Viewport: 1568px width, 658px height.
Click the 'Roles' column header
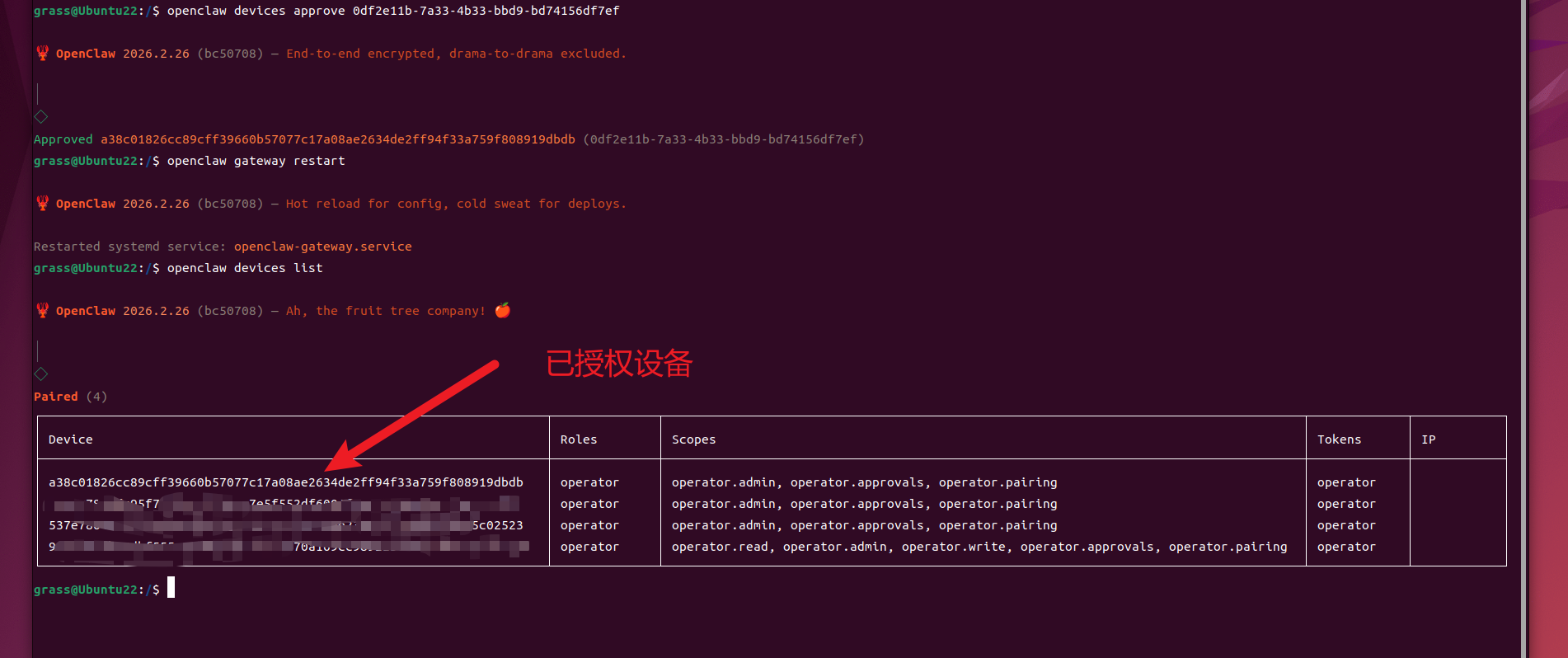pos(579,439)
